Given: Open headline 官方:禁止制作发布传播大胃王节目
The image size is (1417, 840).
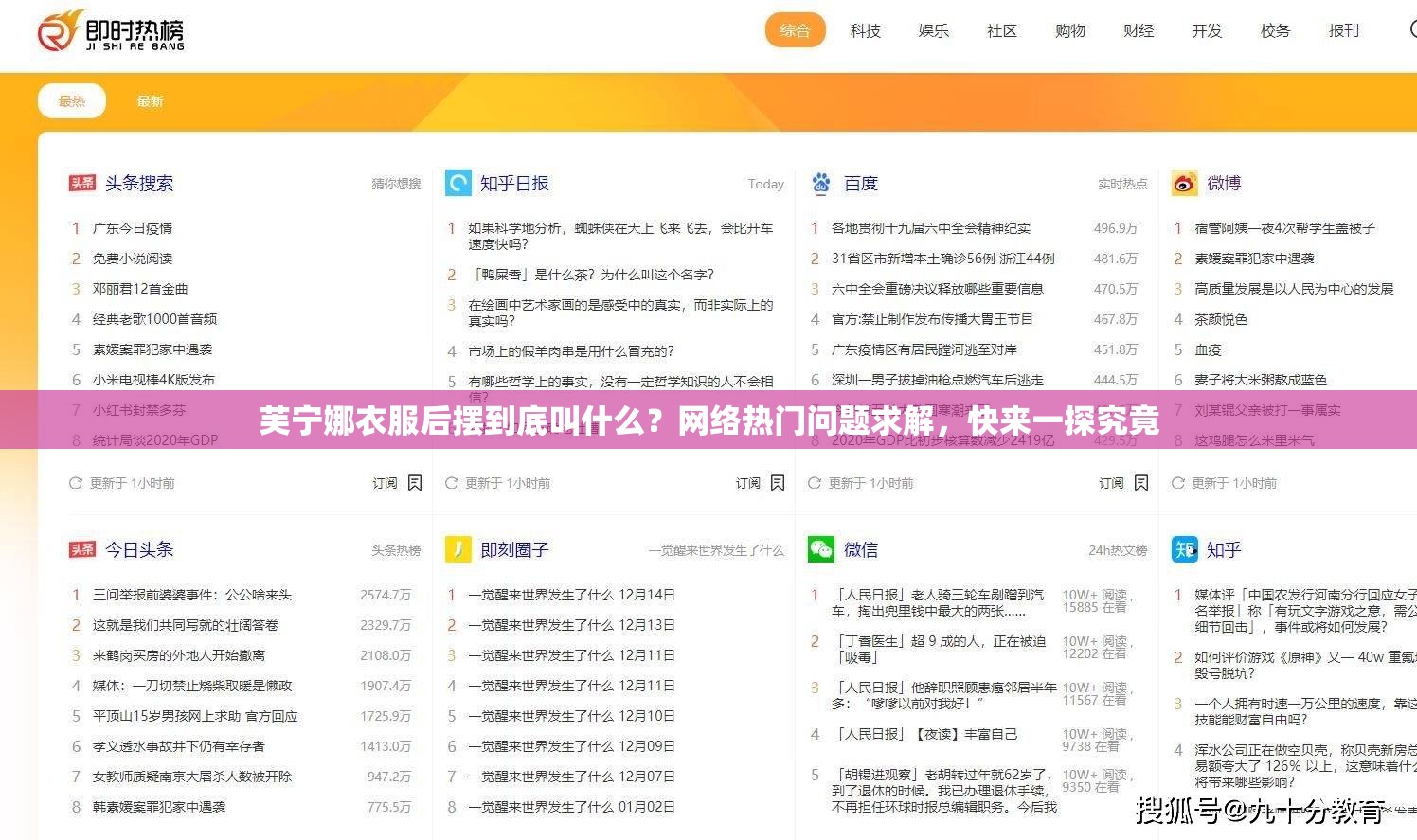Looking at the screenshot, I should tap(932, 319).
